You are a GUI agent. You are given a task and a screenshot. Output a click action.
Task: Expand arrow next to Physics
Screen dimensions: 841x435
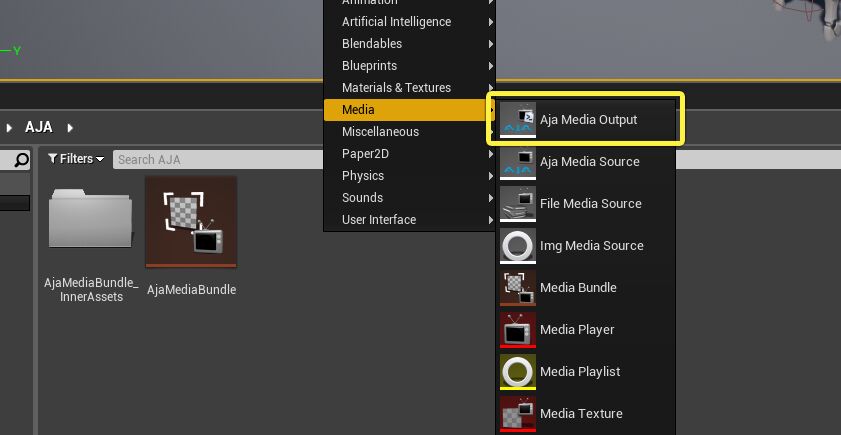tap(490, 176)
